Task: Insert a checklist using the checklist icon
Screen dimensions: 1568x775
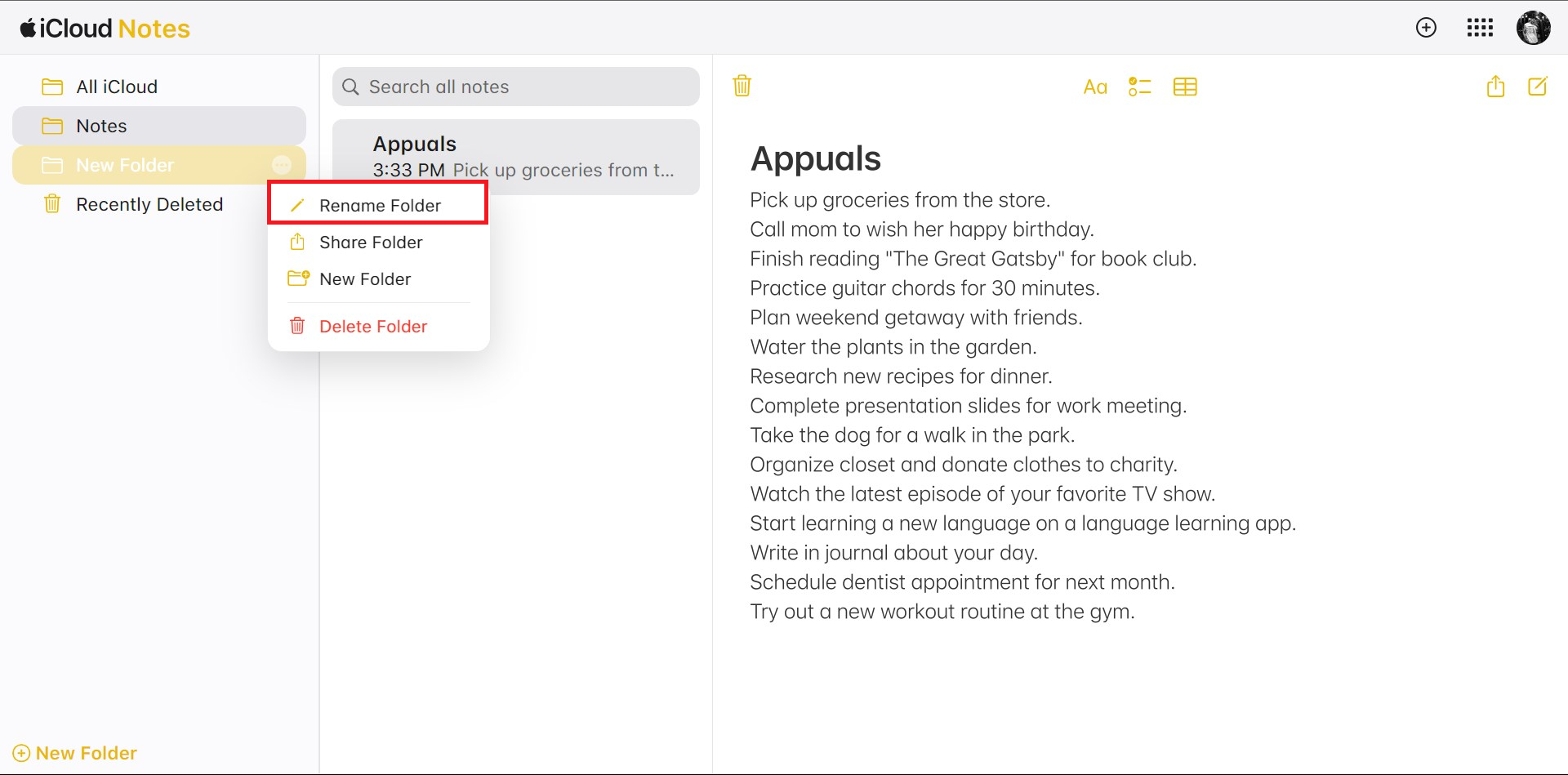Action: click(1139, 87)
